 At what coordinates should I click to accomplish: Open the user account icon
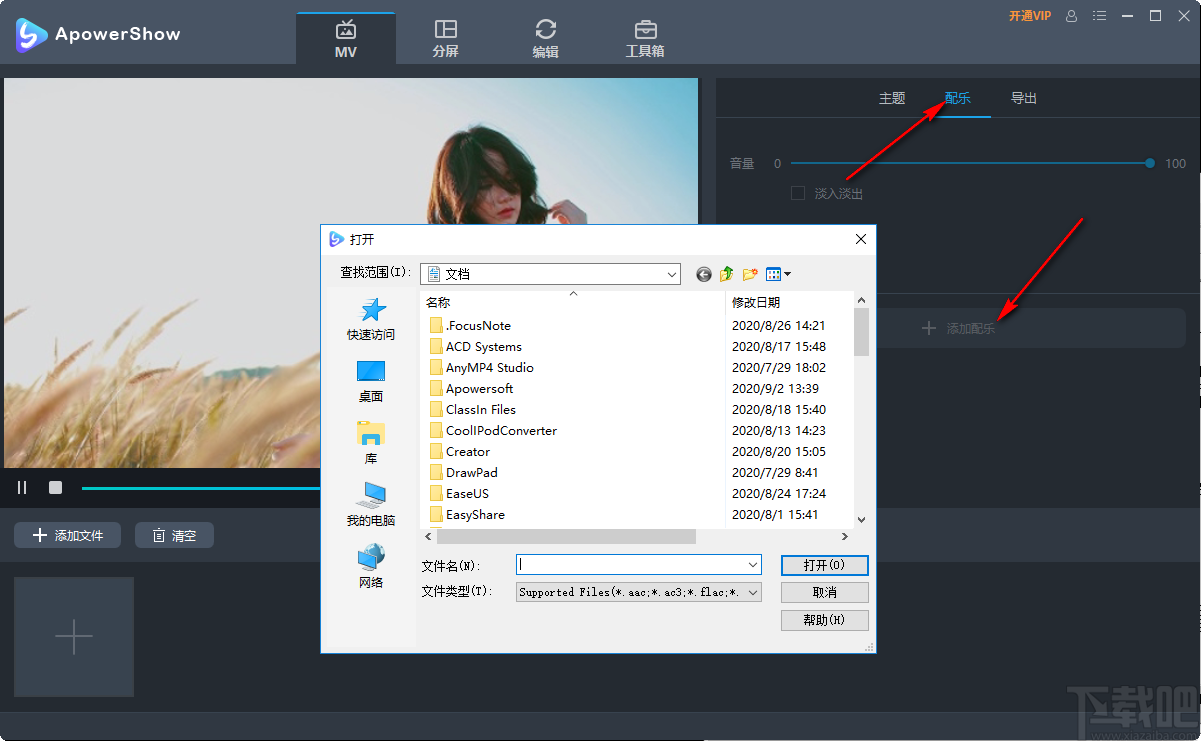pyautogui.click(x=1072, y=16)
